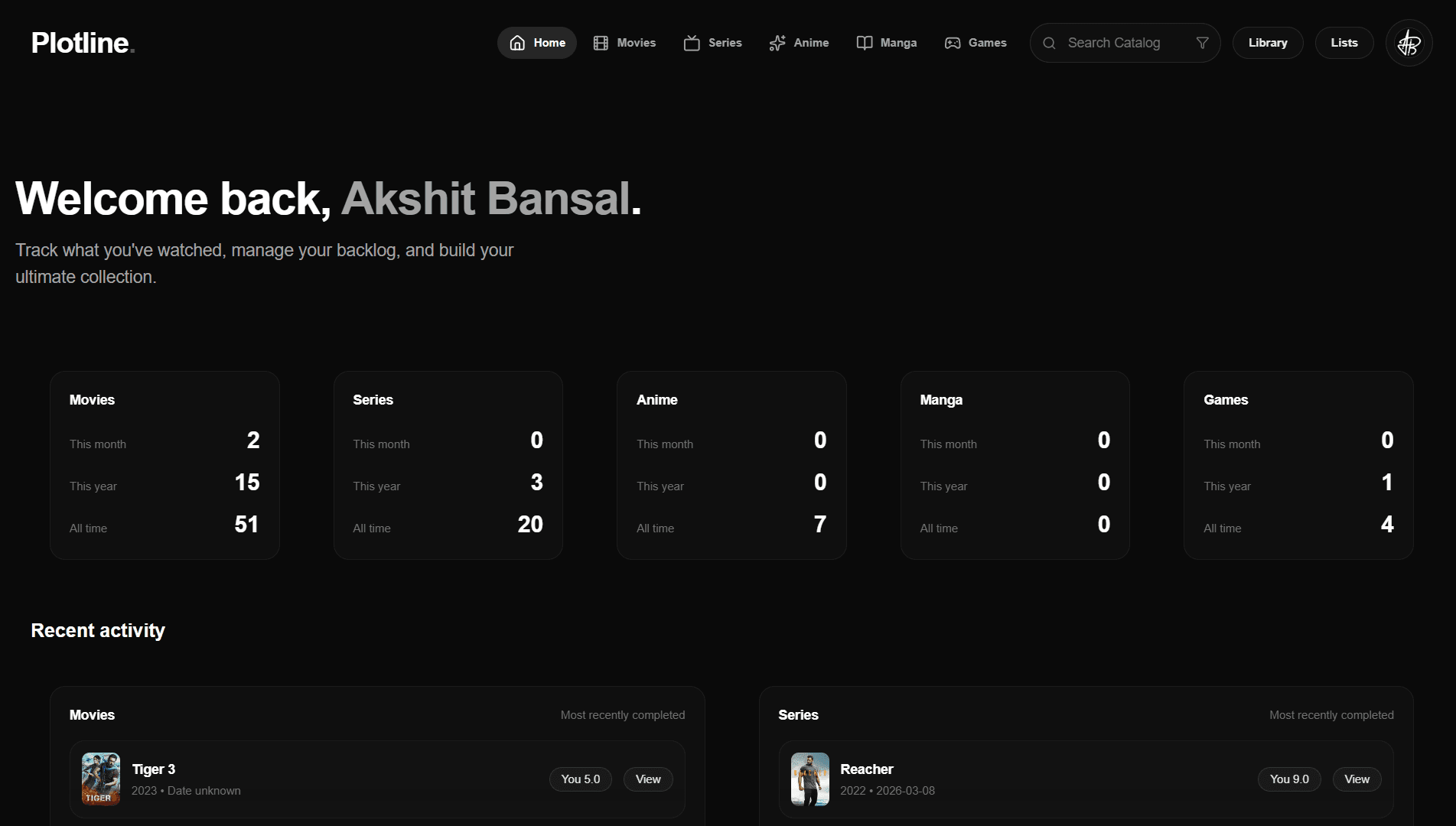The image size is (1456, 826).
Task: Click the Tiger 3 poster thumbnail
Action: [x=101, y=779]
